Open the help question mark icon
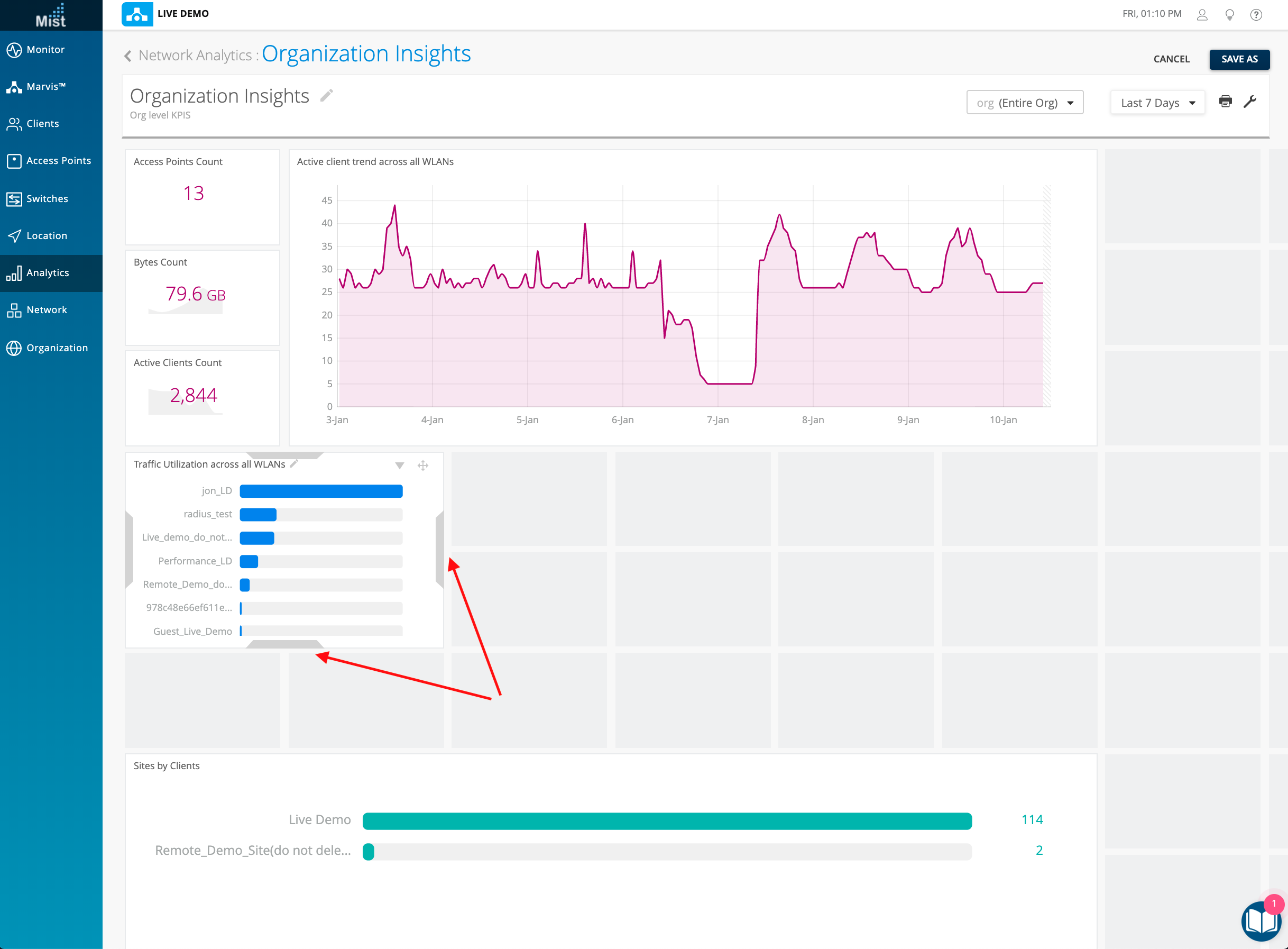This screenshot has height=949, width=1288. click(x=1256, y=14)
